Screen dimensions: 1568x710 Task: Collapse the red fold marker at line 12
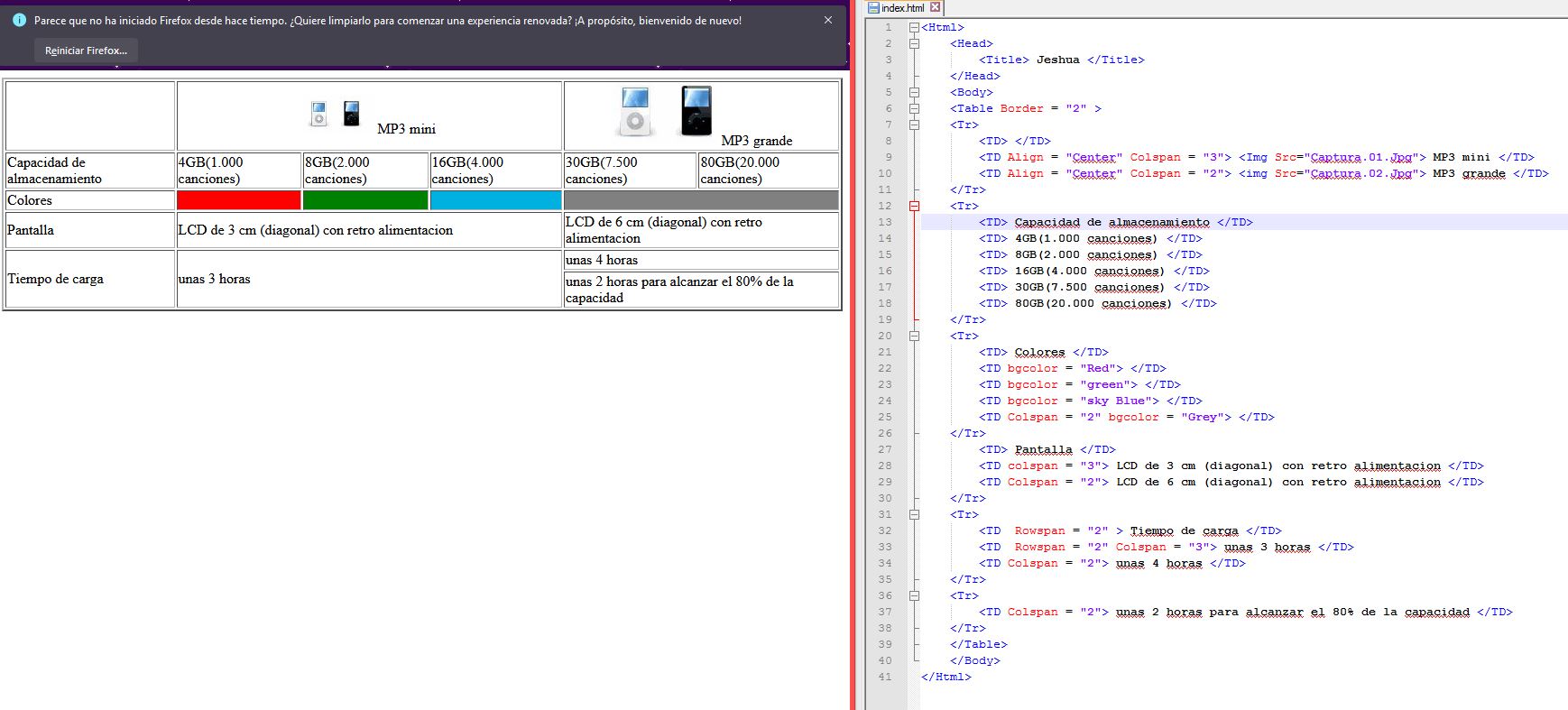[914, 206]
